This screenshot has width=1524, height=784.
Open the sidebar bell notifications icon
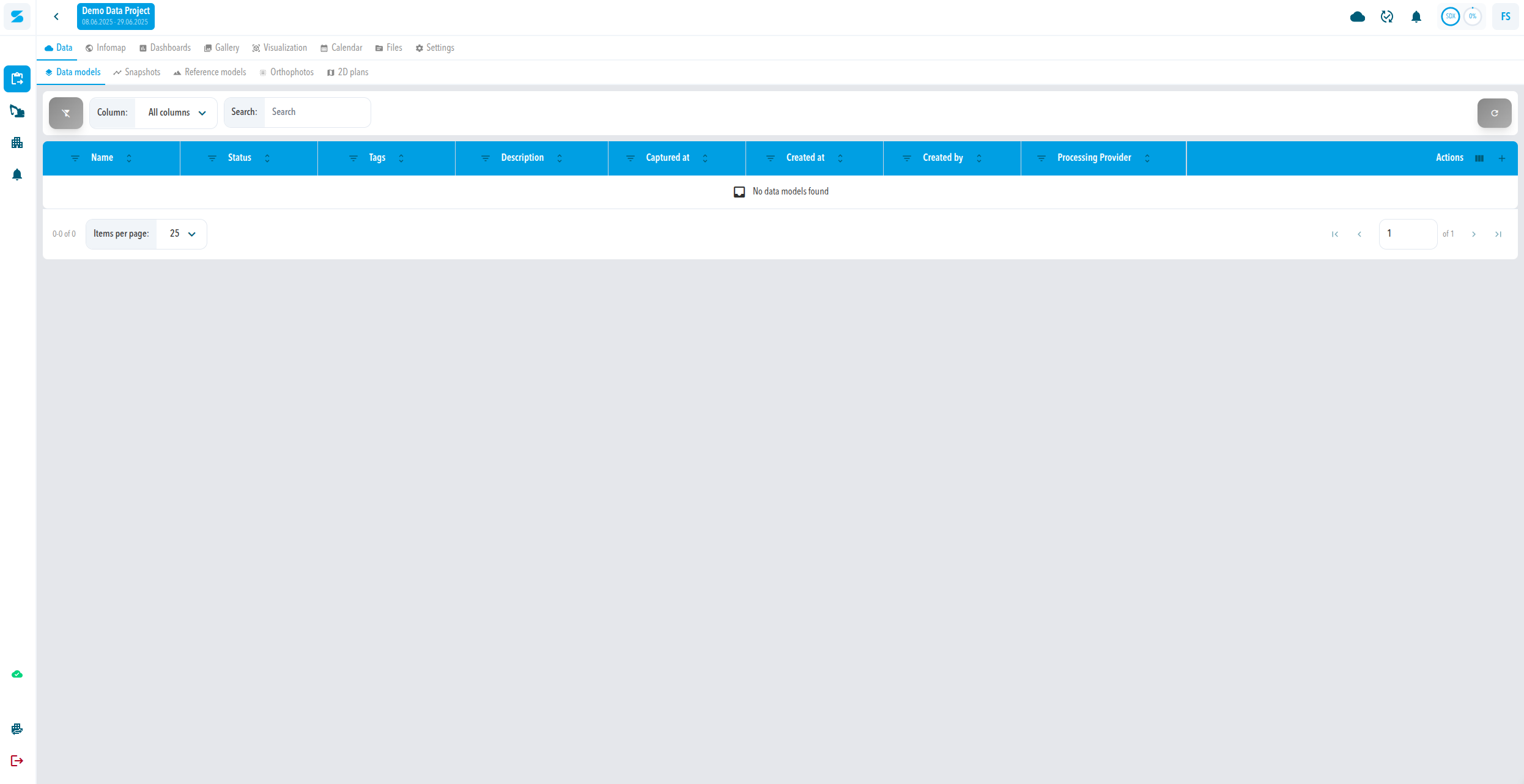point(17,175)
